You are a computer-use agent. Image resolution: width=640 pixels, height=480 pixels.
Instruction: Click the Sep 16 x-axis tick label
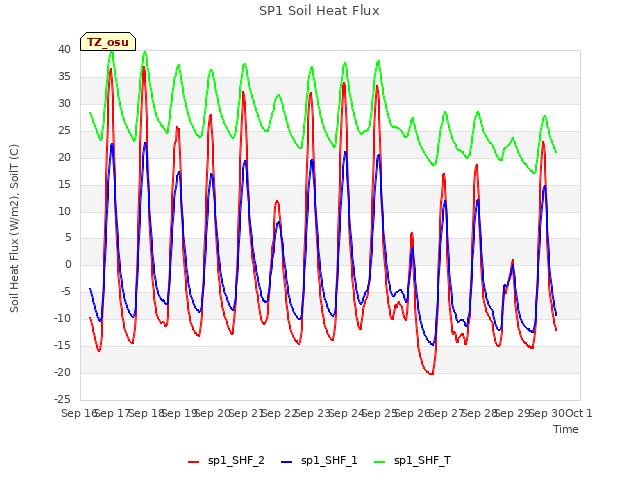[79, 413]
